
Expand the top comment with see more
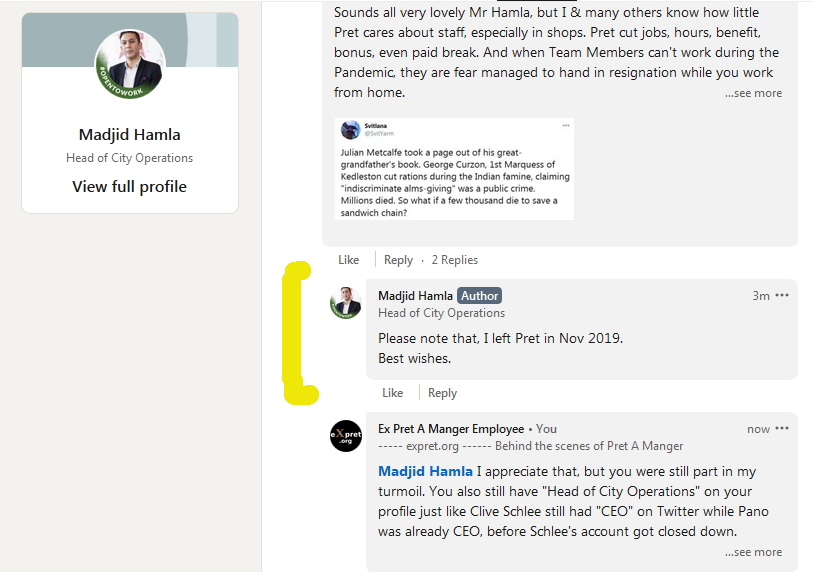pyautogui.click(x=753, y=93)
